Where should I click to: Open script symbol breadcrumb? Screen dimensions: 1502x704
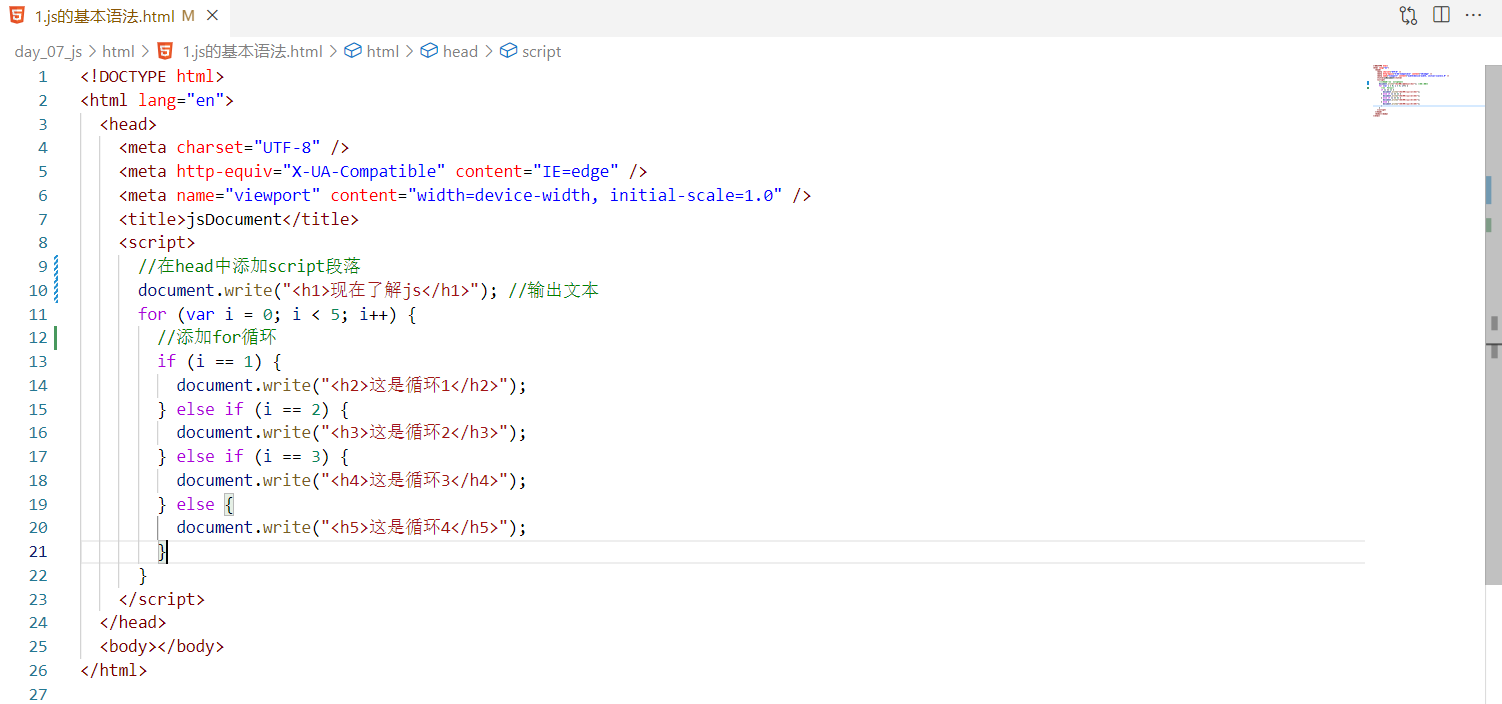542,51
